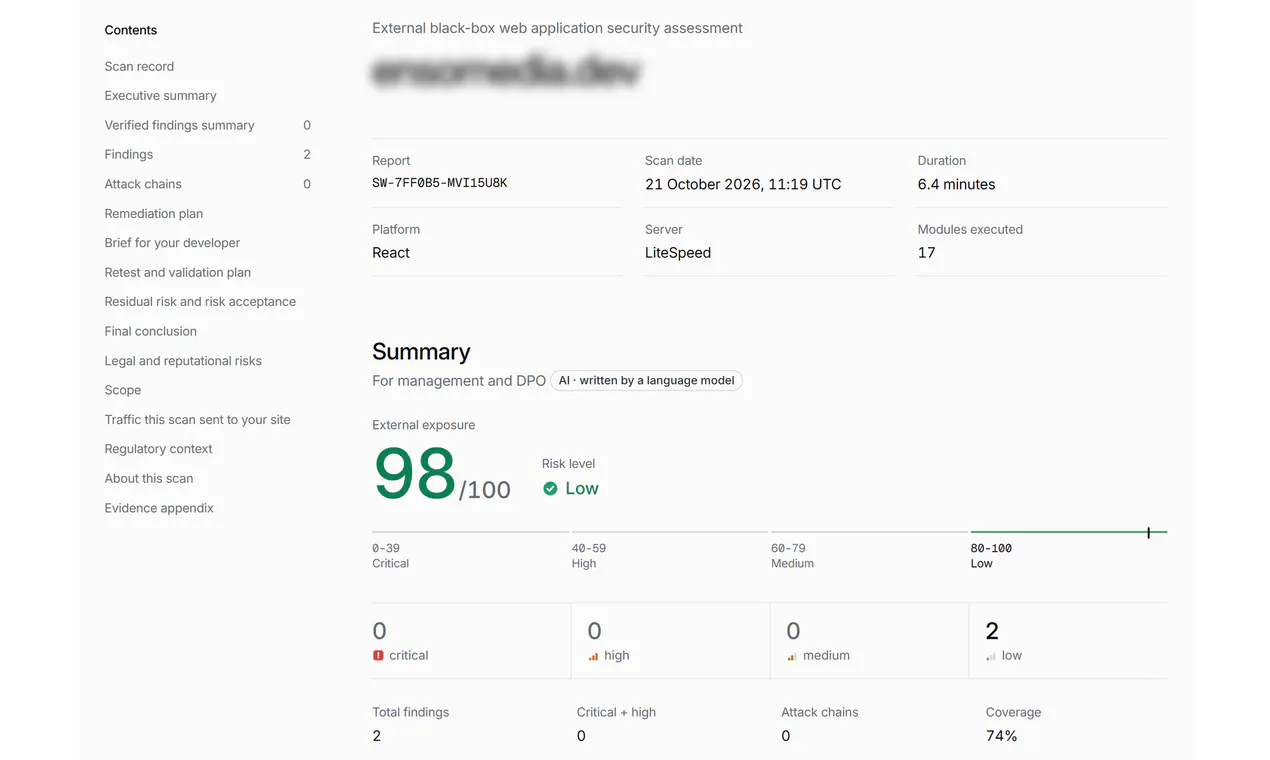1270x760 pixels.
Task: Go to Retest and validation plan
Action: (178, 272)
